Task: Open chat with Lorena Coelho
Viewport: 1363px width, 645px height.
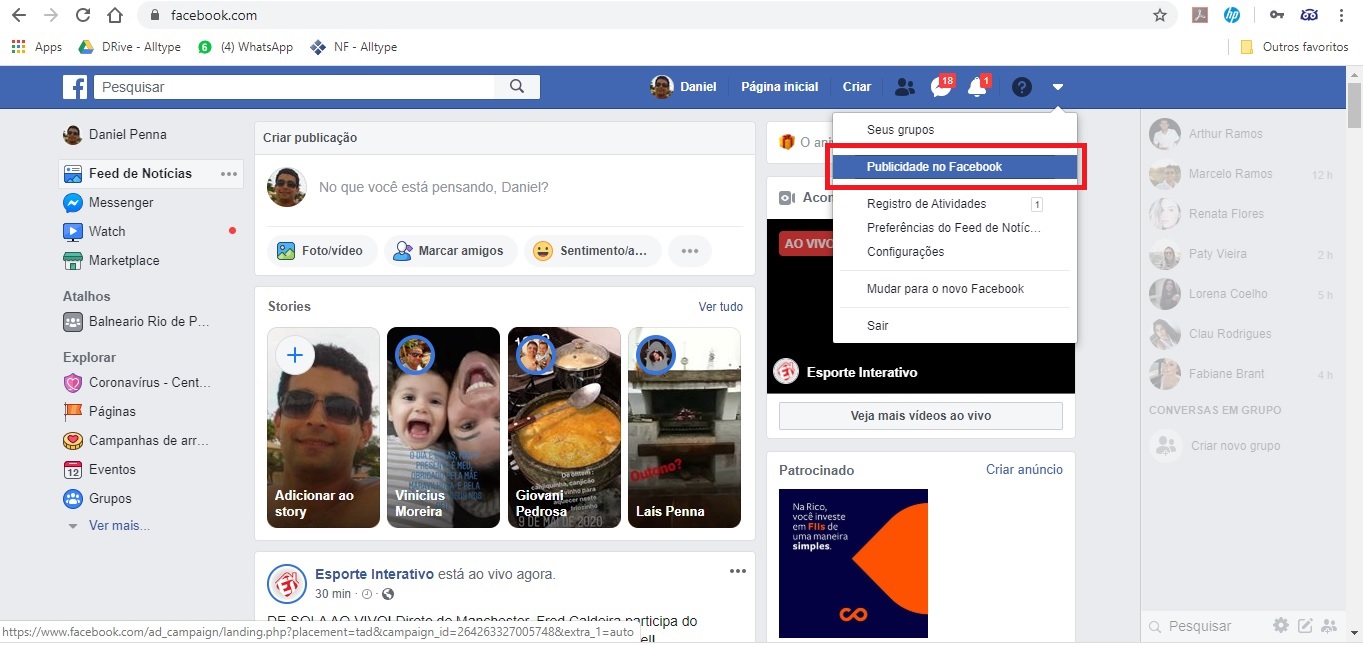Action: 1240,294
